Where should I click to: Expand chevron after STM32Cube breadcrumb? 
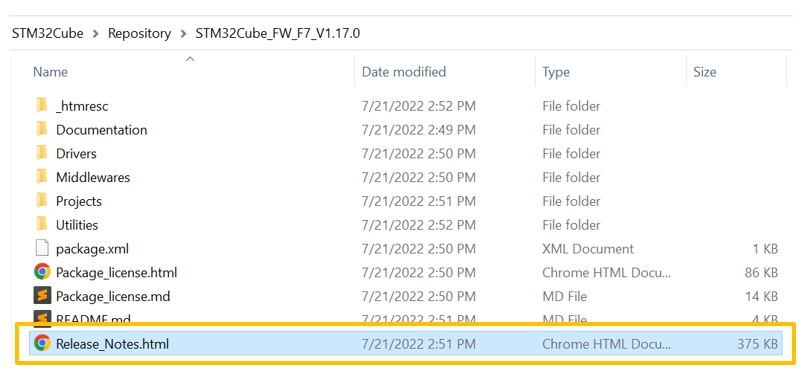95,34
